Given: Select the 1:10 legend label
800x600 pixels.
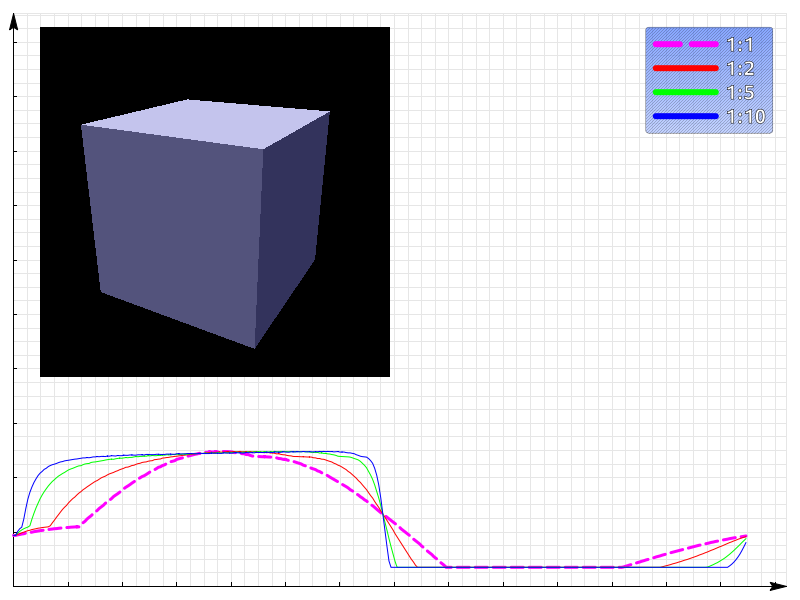Looking at the screenshot, I should click(x=746, y=116).
